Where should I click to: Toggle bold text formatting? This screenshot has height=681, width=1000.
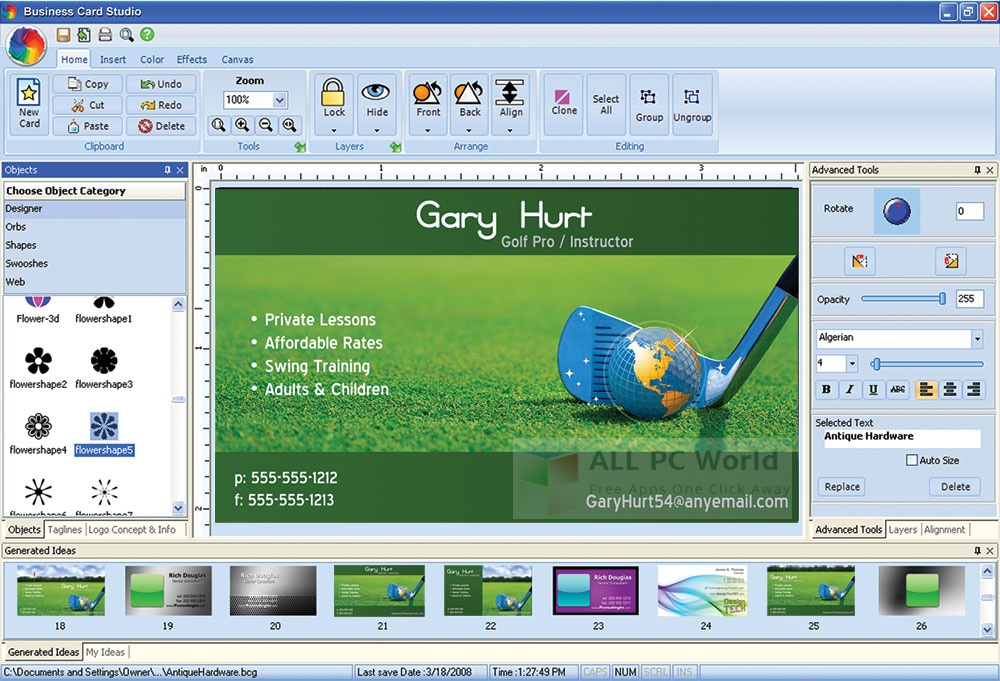826,390
